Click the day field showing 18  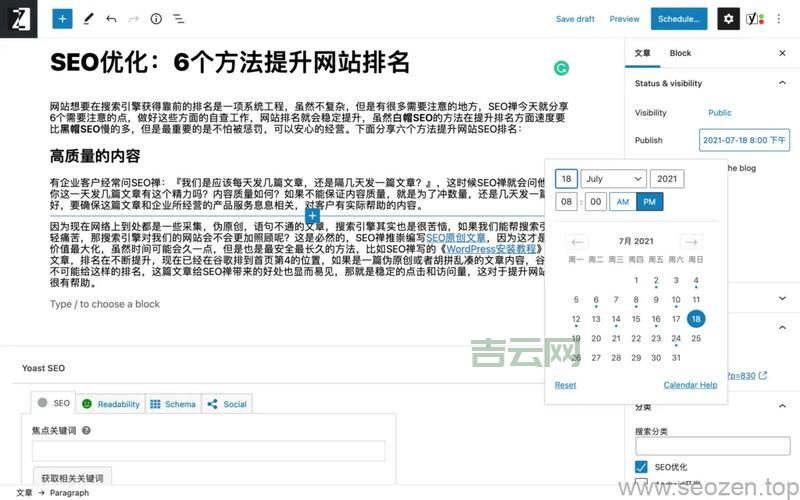(x=566, y=179)
